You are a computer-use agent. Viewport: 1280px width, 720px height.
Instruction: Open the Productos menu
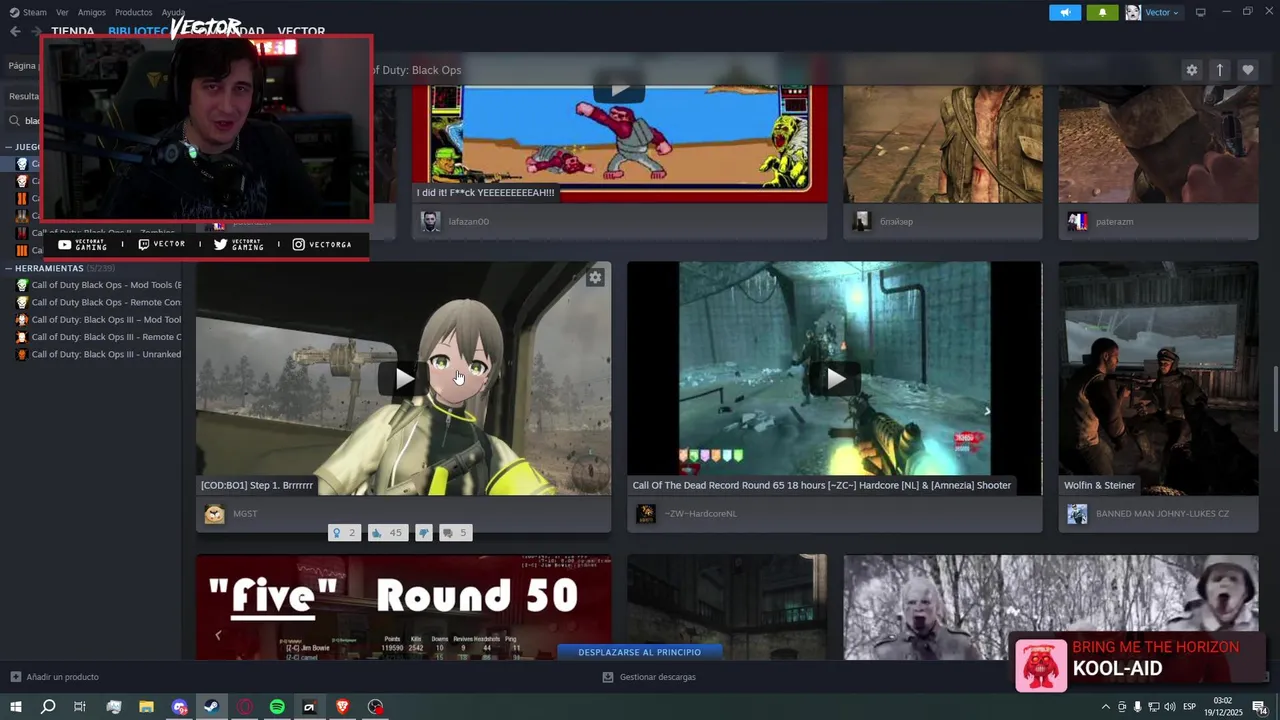tap(134, 12)
